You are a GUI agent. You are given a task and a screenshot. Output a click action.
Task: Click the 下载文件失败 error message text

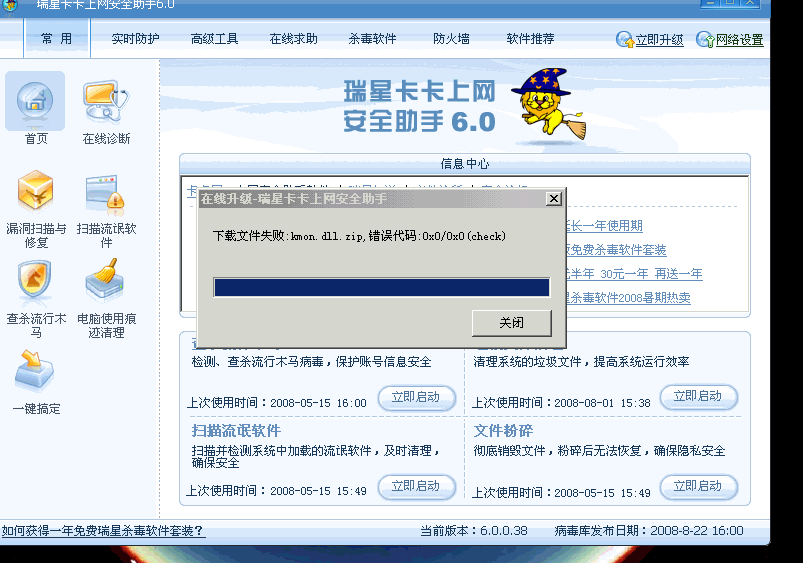coord(359,236)
